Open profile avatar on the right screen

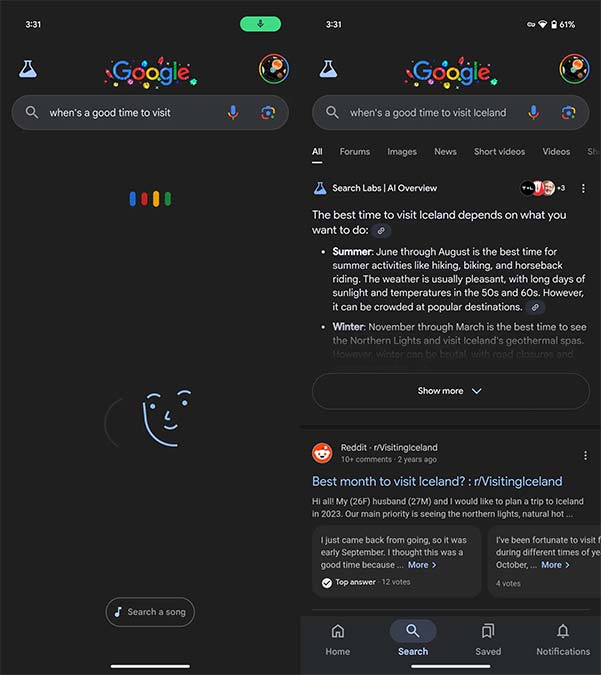point(574,69)
